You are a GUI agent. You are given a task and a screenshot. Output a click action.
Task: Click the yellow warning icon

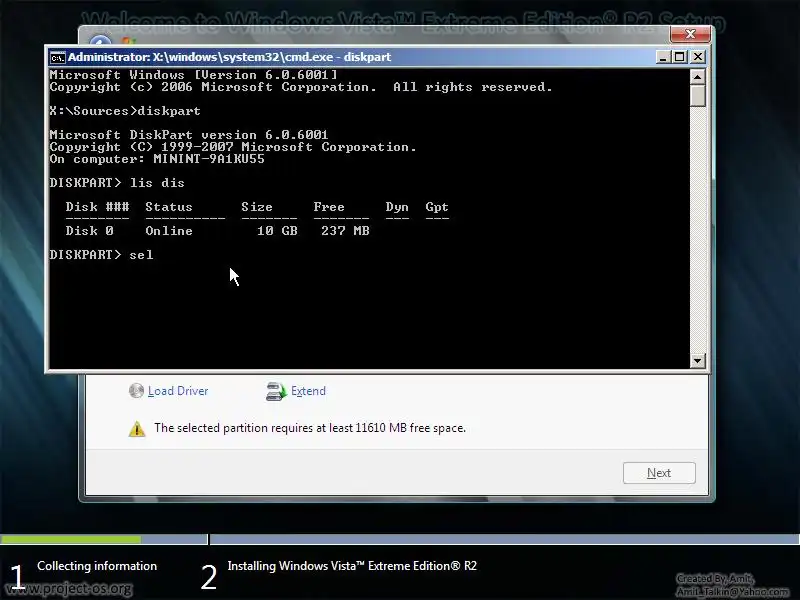[x=137, y=429]
